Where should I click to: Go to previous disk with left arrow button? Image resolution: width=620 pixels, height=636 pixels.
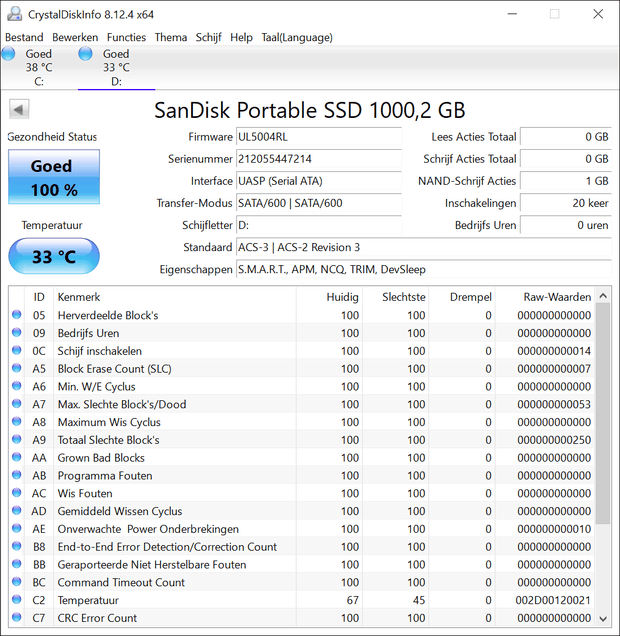[19, 109]
